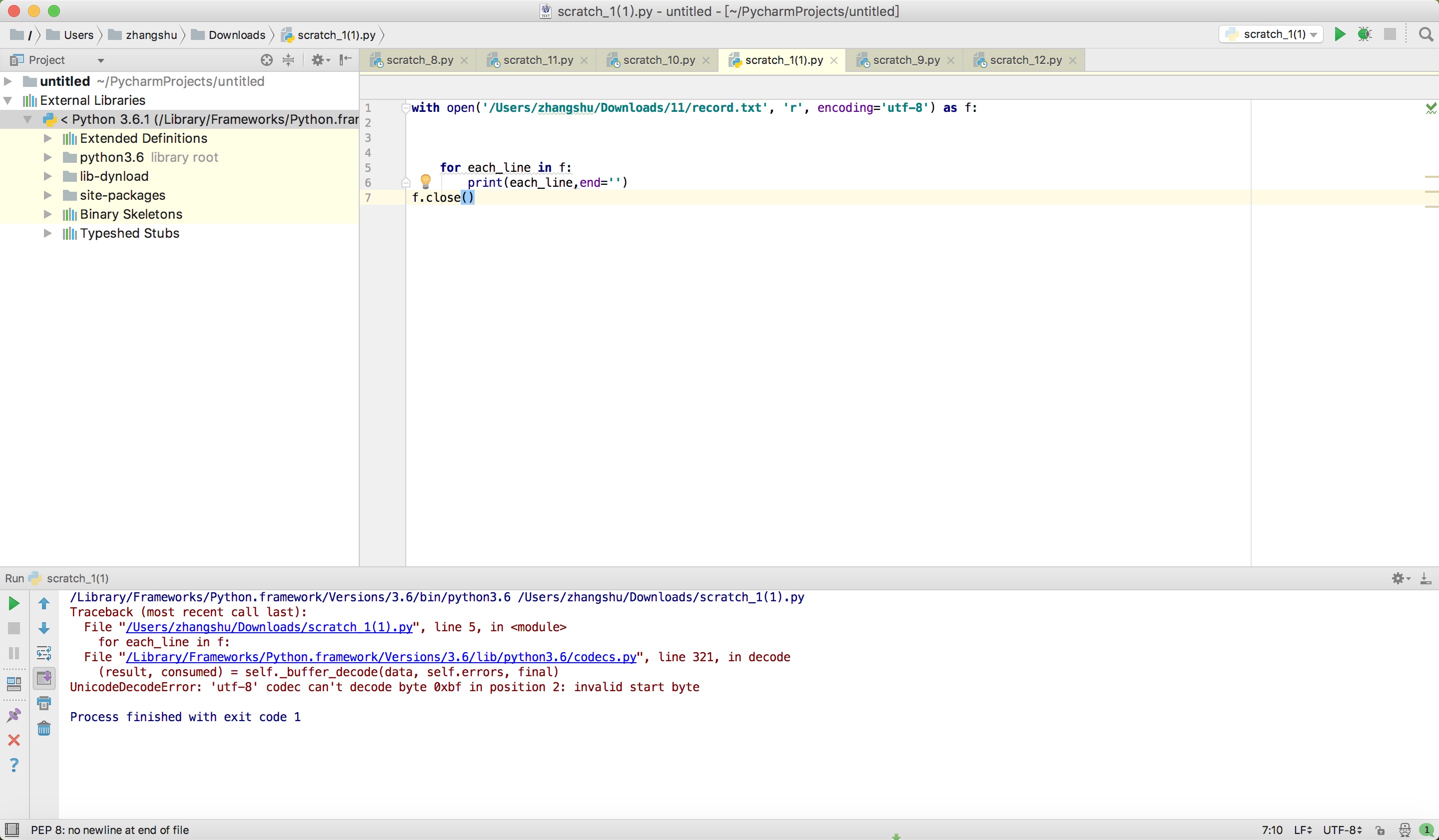Click the scroll-from-source target icon
Viewport: 1439px width, 840px height.
pos(267,60)
